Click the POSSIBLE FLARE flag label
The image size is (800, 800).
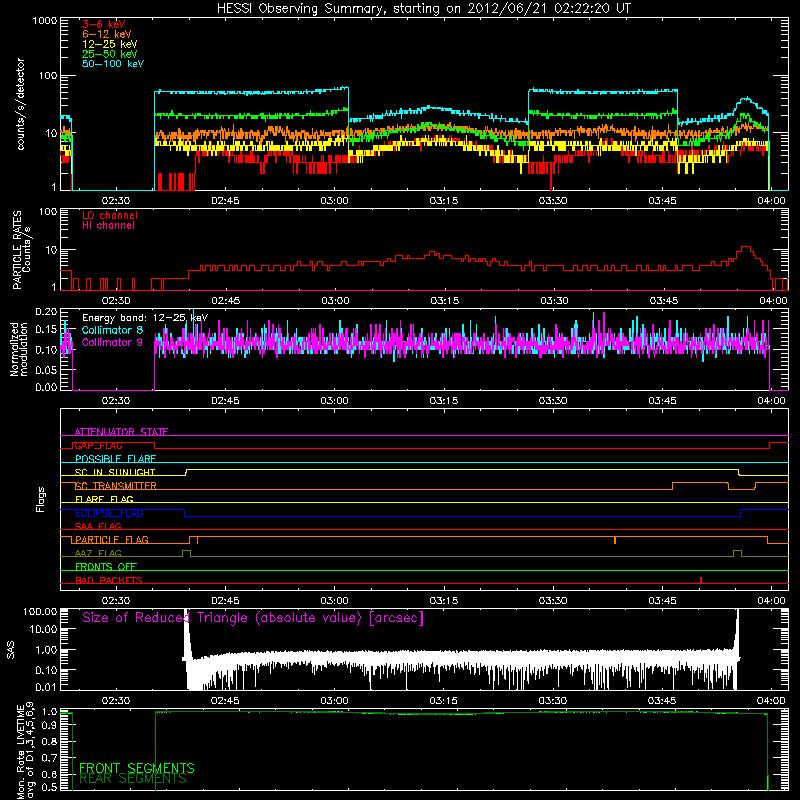click(x=115, y=459)
